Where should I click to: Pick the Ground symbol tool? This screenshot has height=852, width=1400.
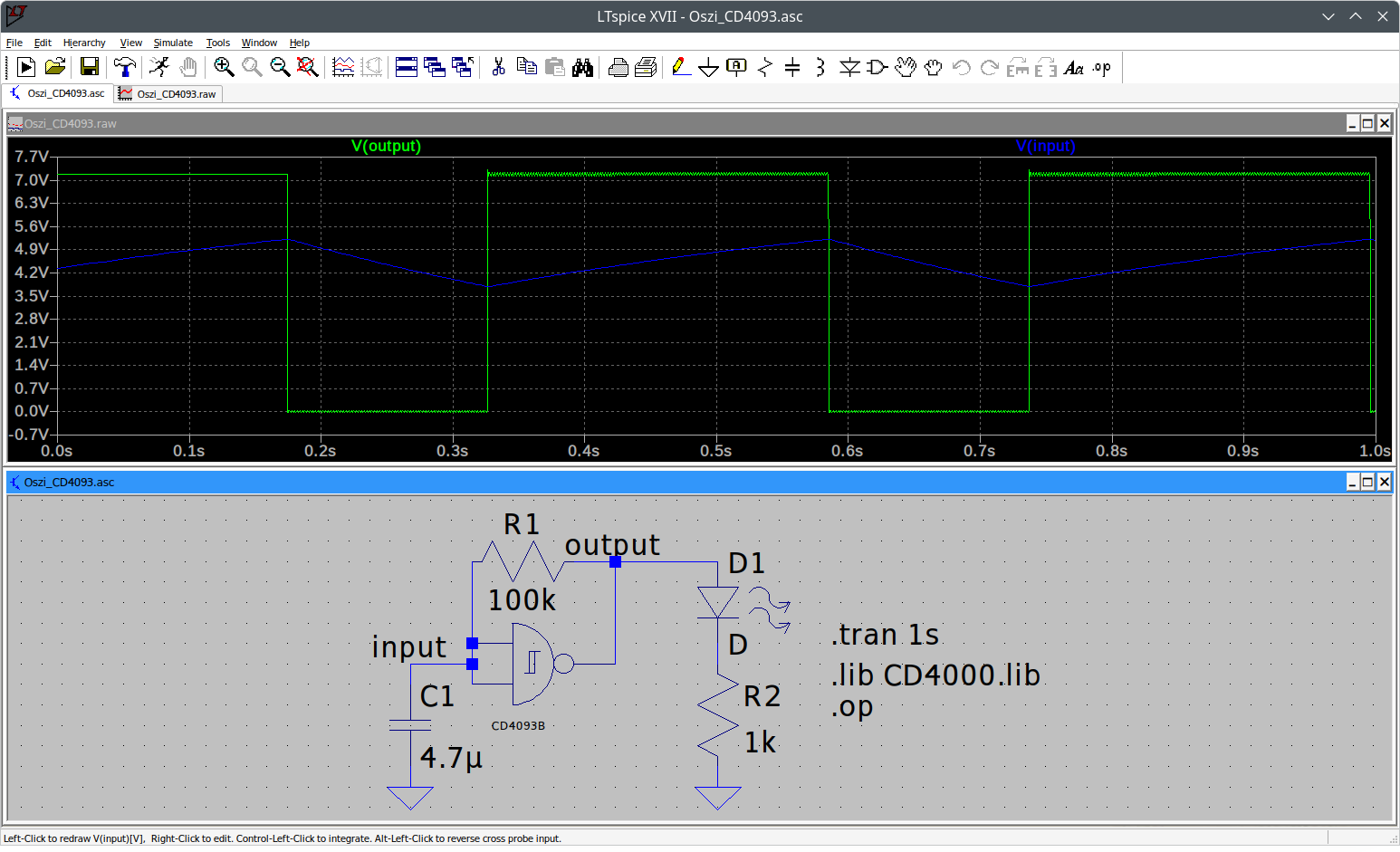(x=708, y=67)
